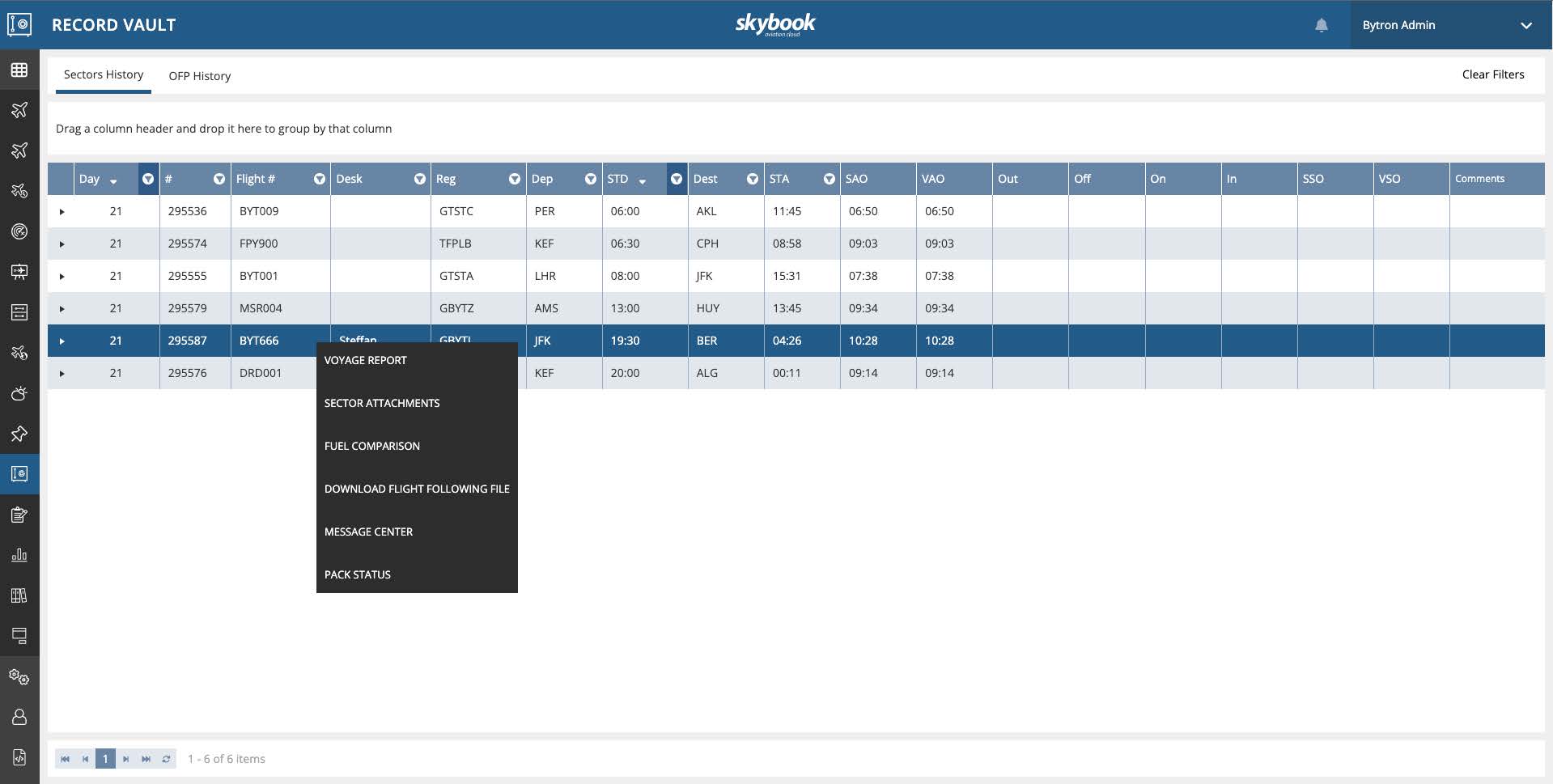Choose Fuel Comparison from context menu

click(417, 446)
